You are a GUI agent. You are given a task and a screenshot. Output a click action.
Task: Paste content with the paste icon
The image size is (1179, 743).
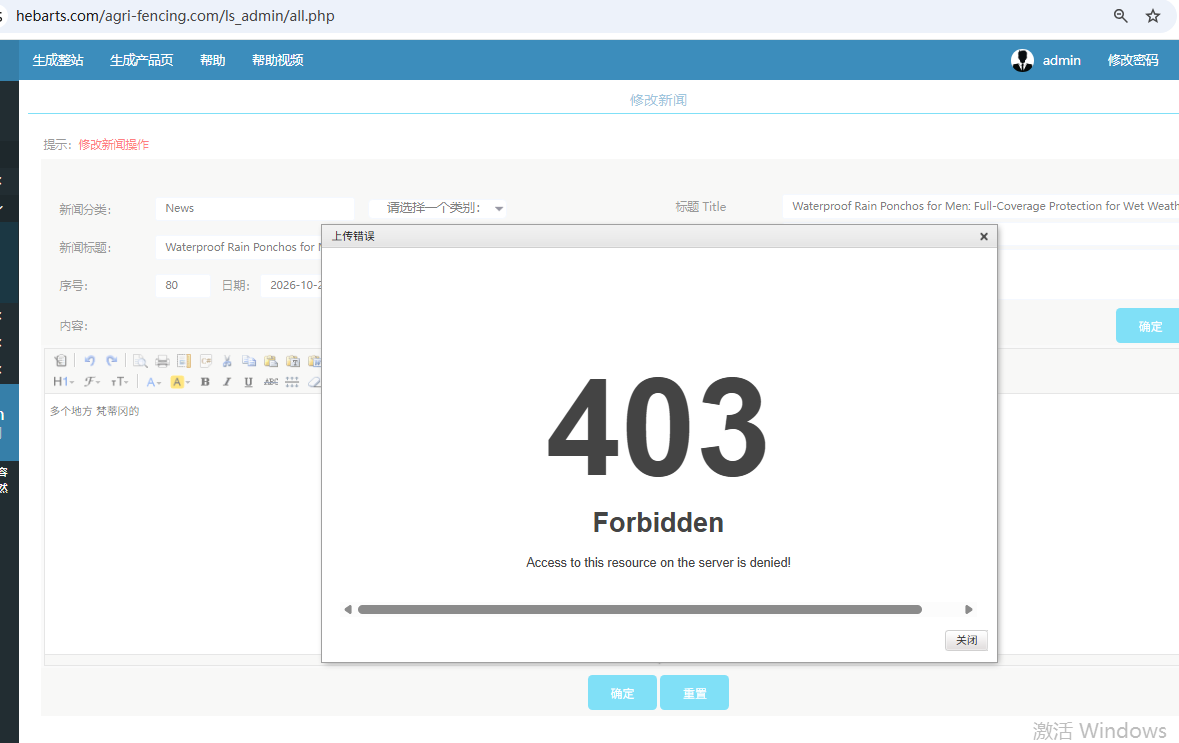[271, 361]
